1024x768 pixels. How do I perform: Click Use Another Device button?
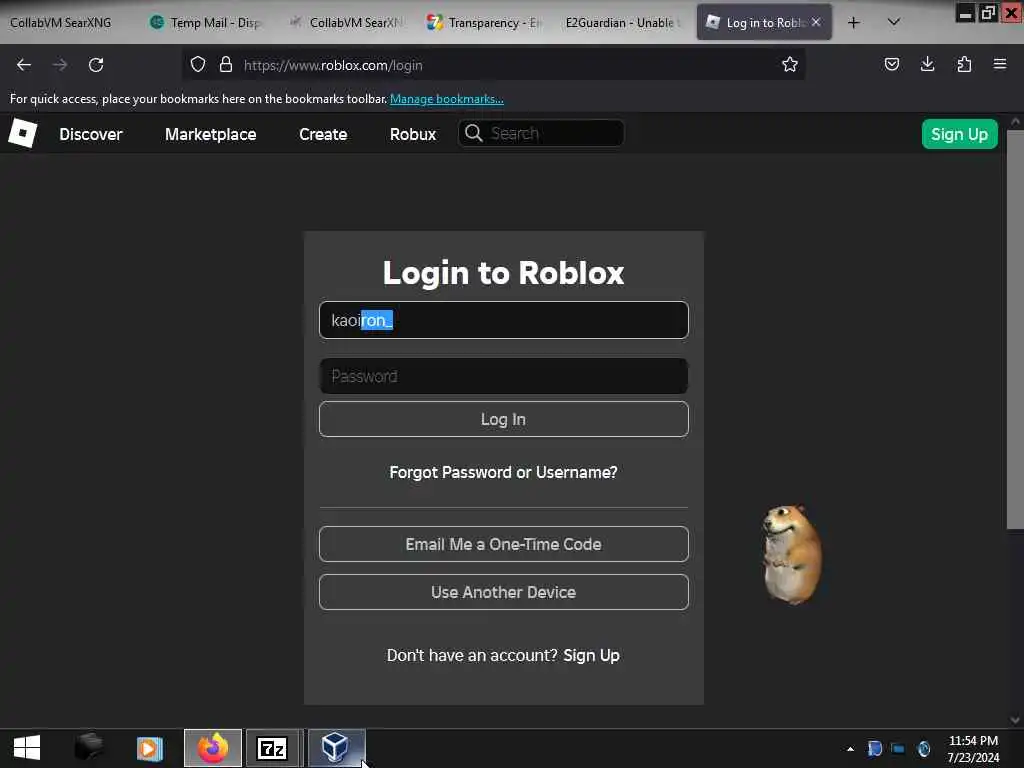[504, 592]
